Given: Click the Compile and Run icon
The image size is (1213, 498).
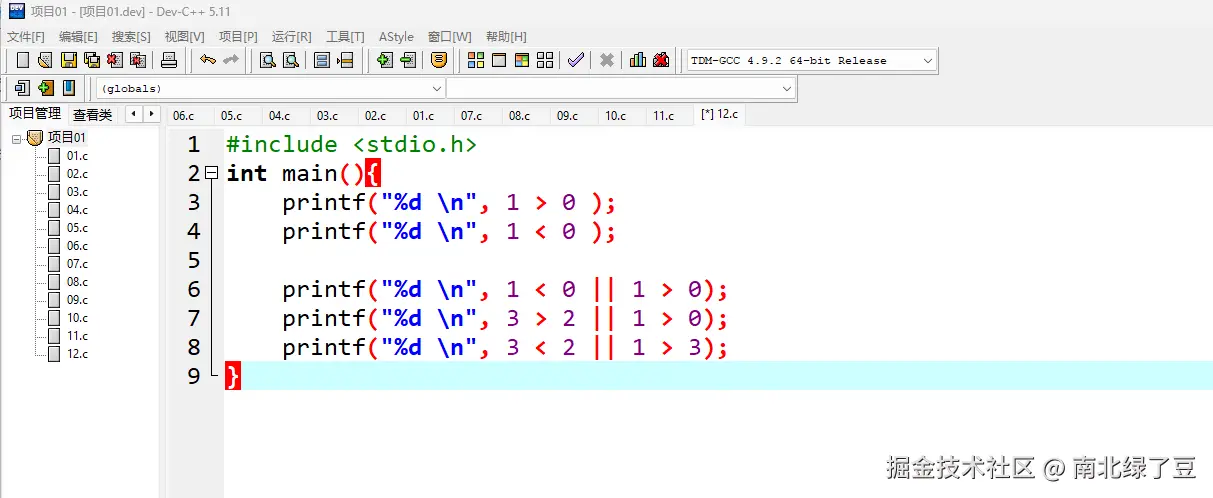Looking at the screenshot, I should [x=522, y=60].
